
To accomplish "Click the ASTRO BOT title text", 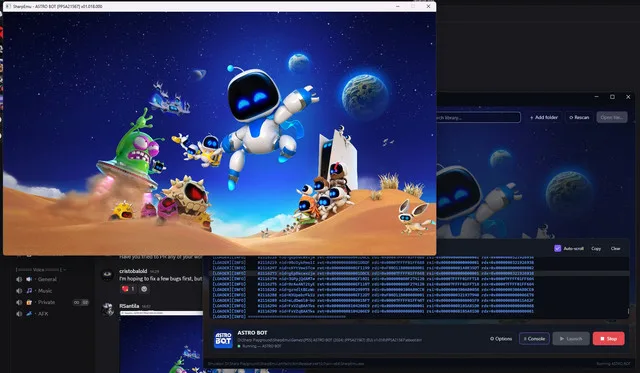I will 252,333.
